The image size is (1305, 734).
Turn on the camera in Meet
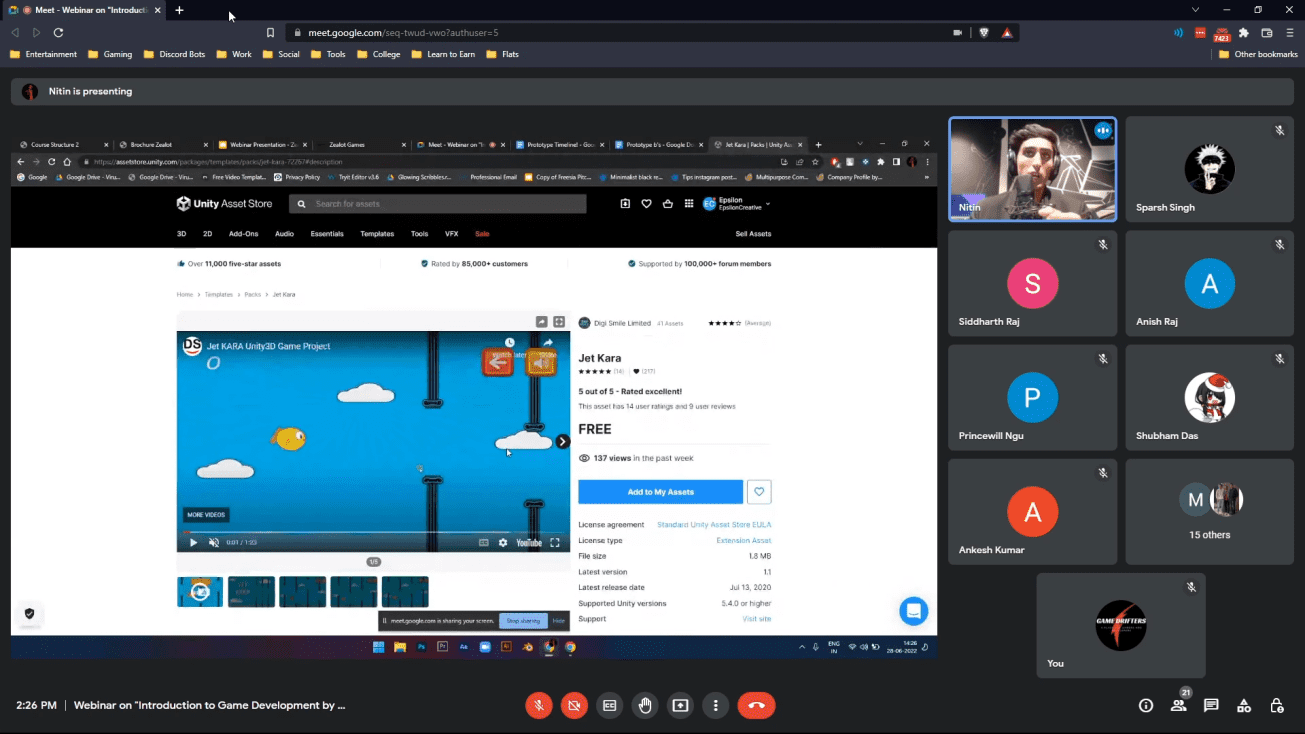(574, 705)
